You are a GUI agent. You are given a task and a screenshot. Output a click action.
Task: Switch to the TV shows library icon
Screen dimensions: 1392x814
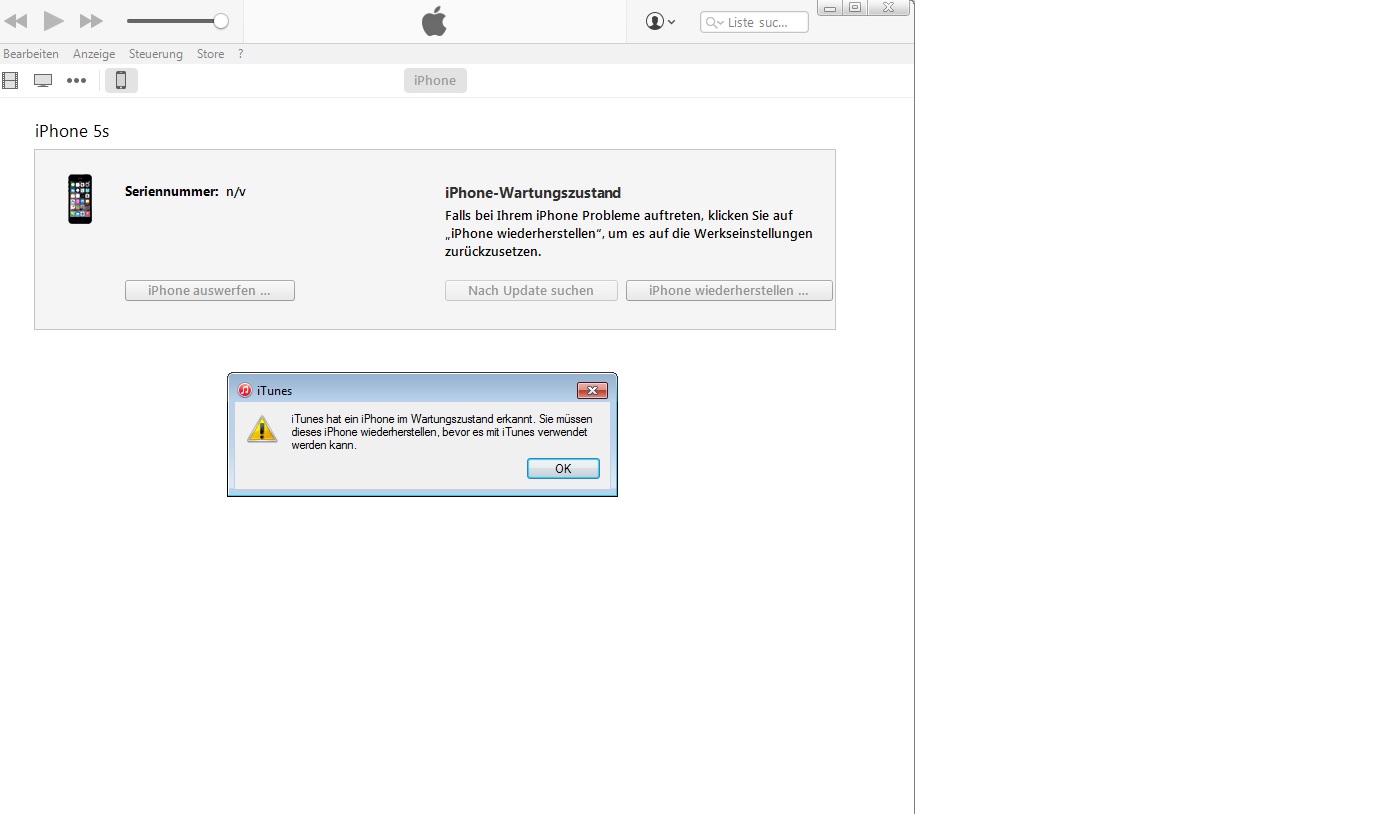43,81
